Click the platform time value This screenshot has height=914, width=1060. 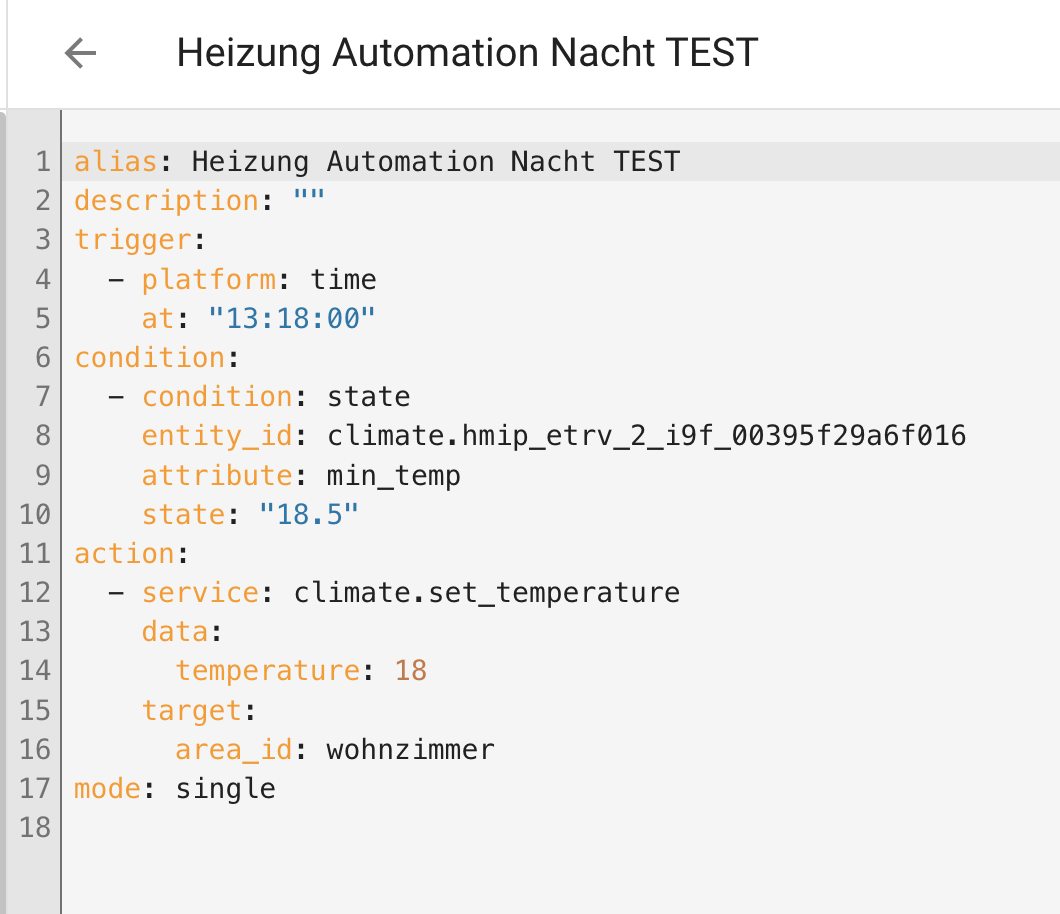pos(343,279)
